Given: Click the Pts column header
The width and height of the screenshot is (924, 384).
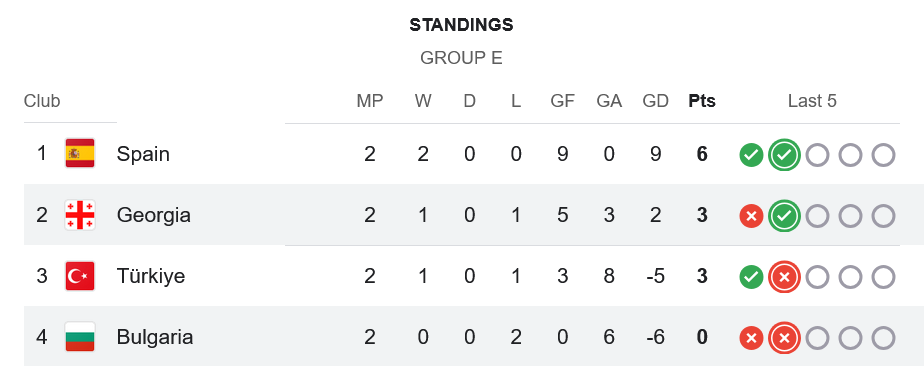Looking at the screenshot, I should (702, 101).
